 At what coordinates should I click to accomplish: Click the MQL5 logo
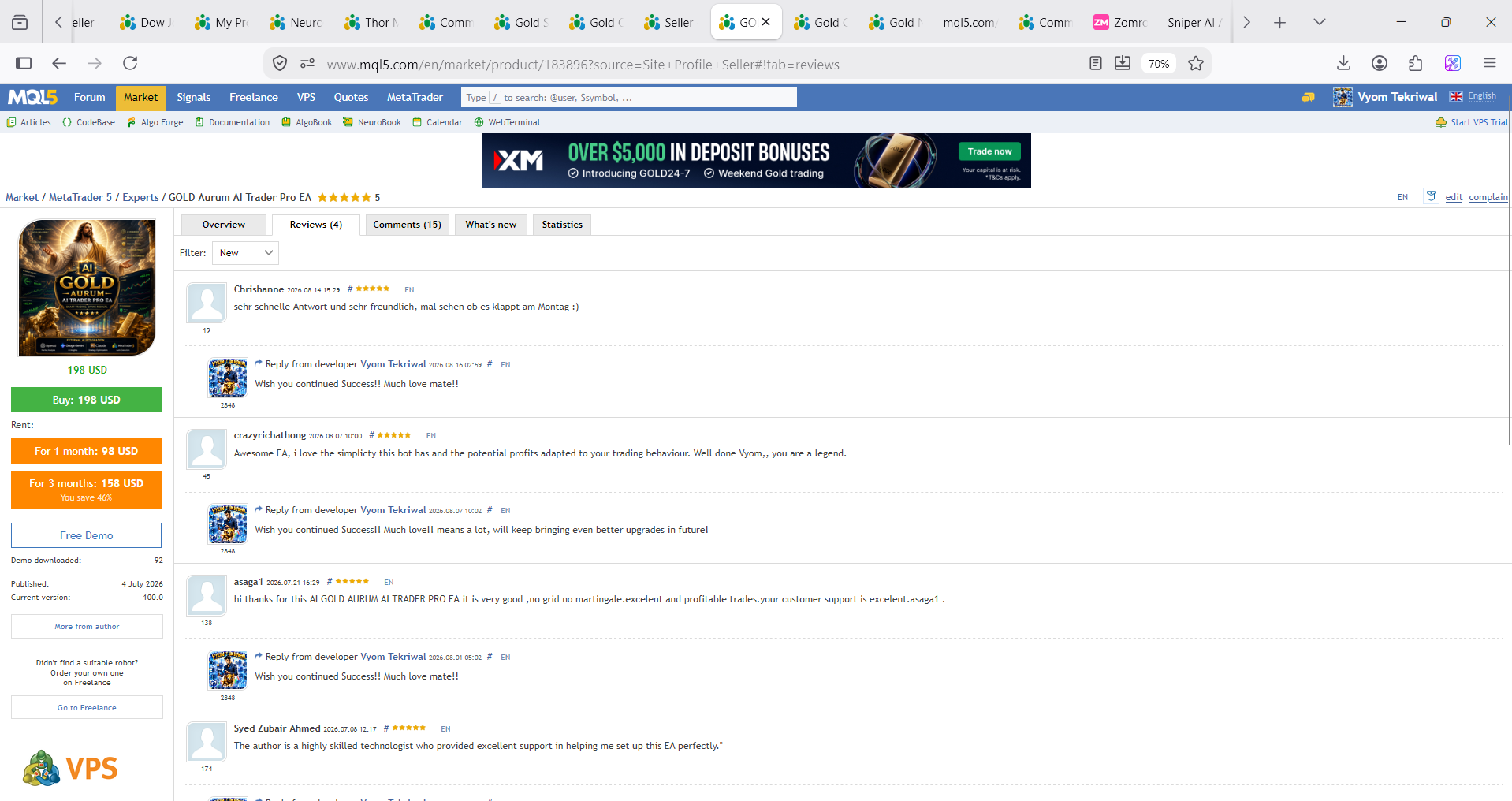[x=32, y=97]
